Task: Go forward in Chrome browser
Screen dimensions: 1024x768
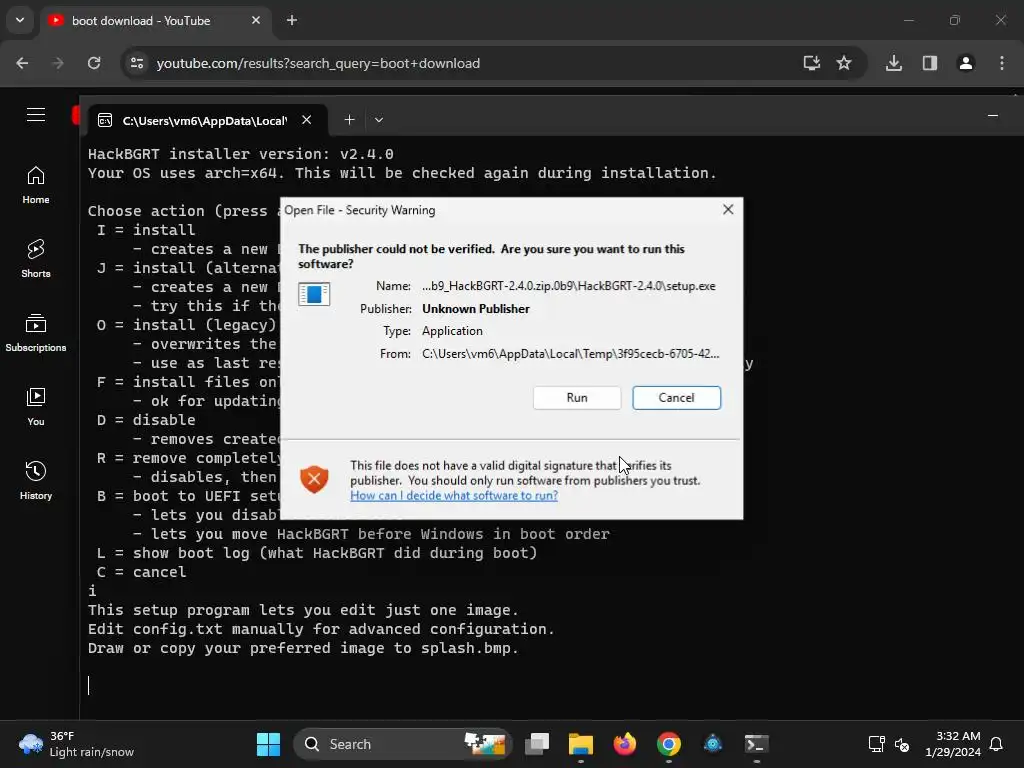Action: click(x=58, y=63)
